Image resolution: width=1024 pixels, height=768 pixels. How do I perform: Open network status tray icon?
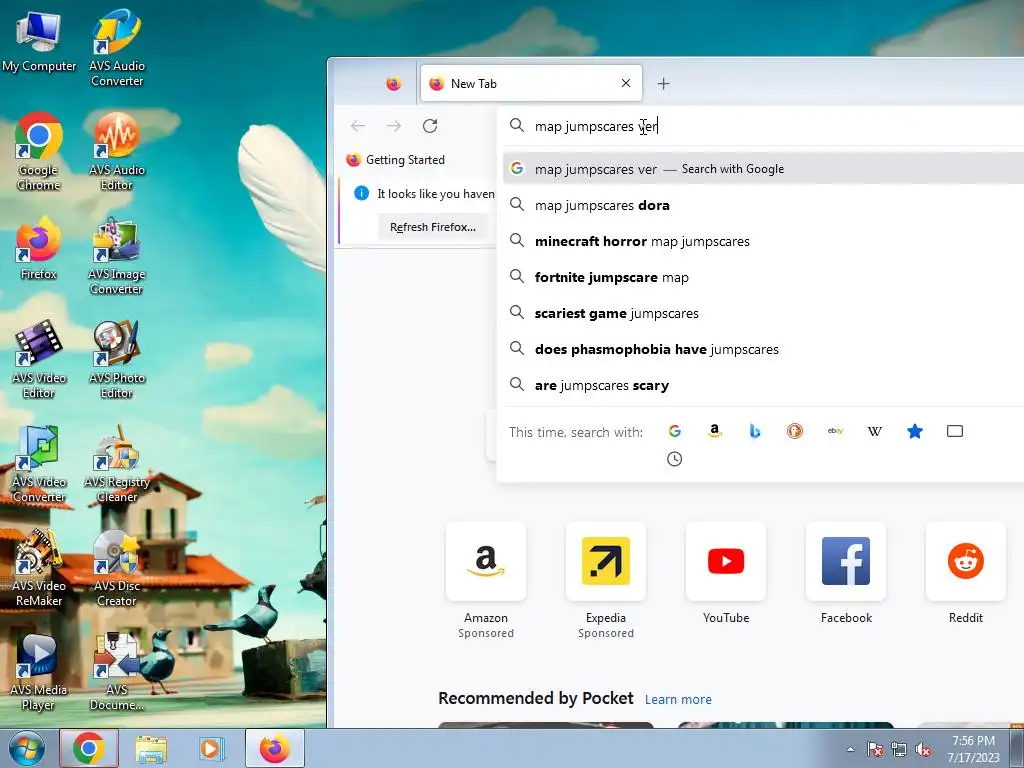tap(899, 749)
